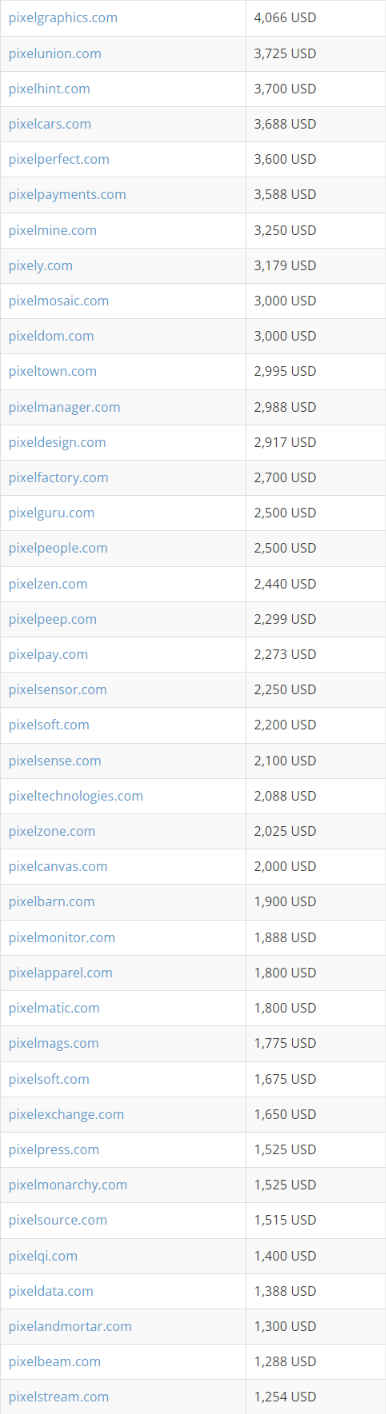Screen dimensions: 386x1414
Task: Open pixelhint.com listing
Action: 49,89
